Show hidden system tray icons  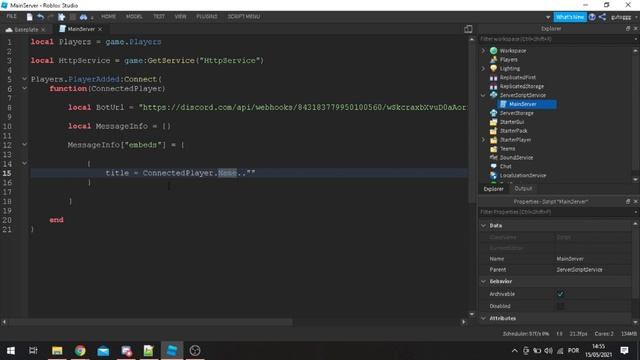click(514, 351)
